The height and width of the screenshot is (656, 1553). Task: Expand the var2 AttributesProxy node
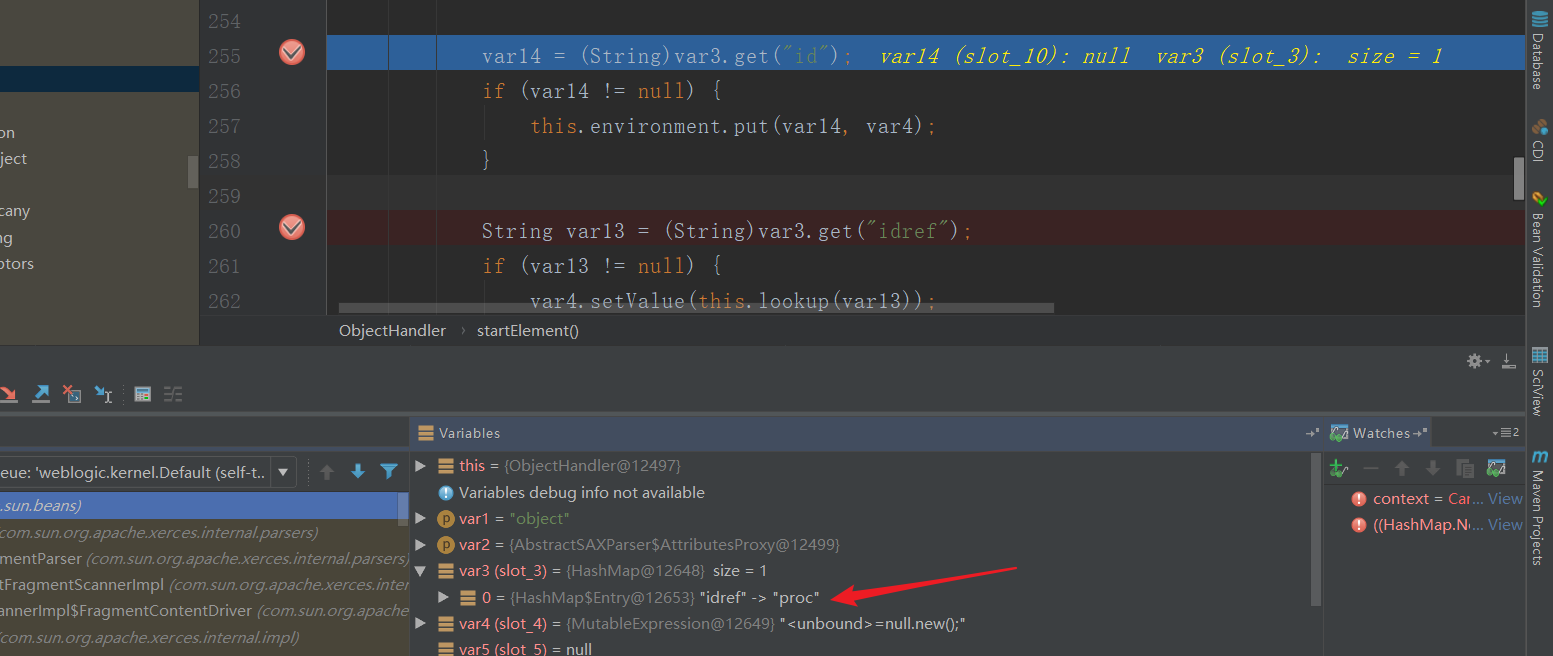(x=421, y=544)
